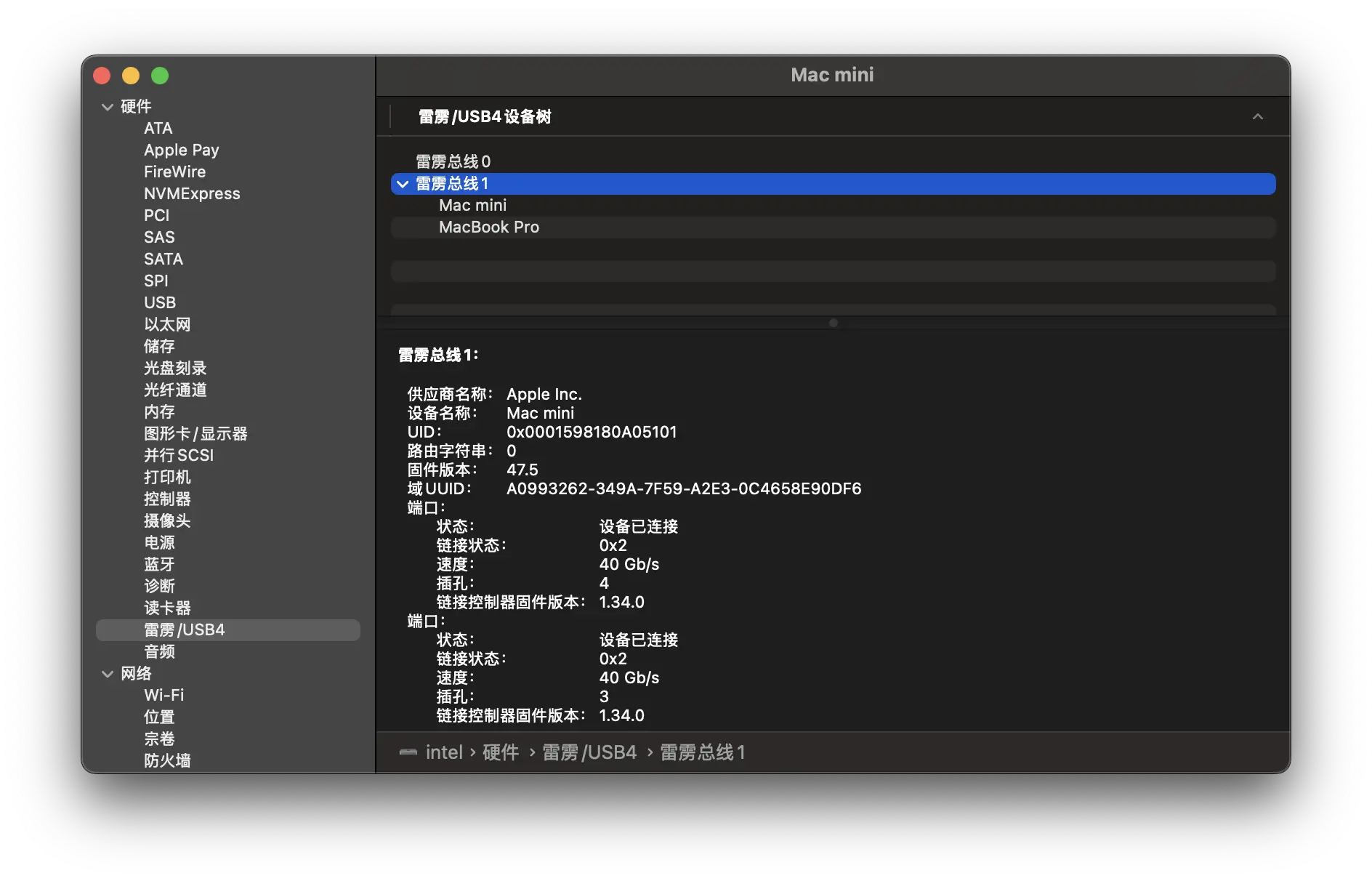
Task: Click the splitter handle between tree and details
Action: click(834, 323)
